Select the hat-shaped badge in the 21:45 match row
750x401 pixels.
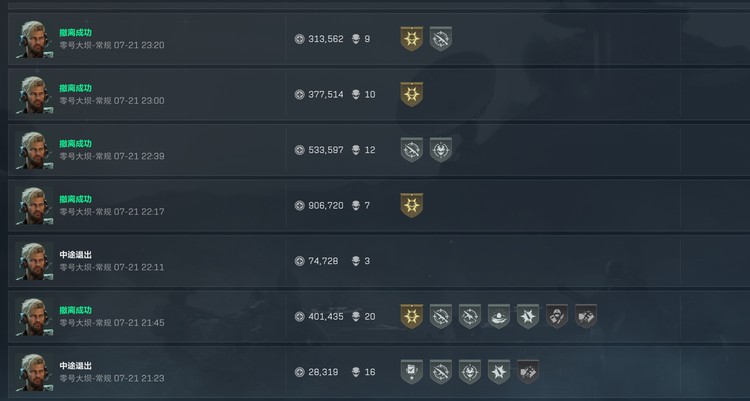point(499,316)
